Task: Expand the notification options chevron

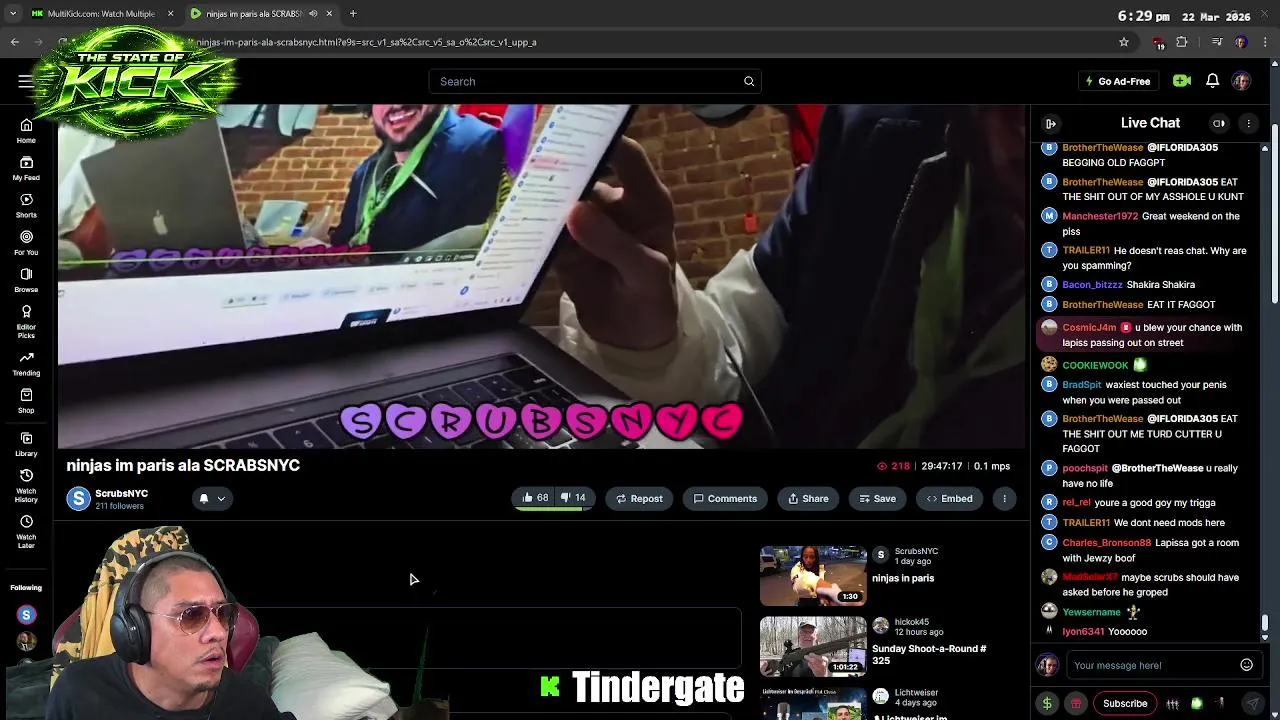Action: pos(221,498)
